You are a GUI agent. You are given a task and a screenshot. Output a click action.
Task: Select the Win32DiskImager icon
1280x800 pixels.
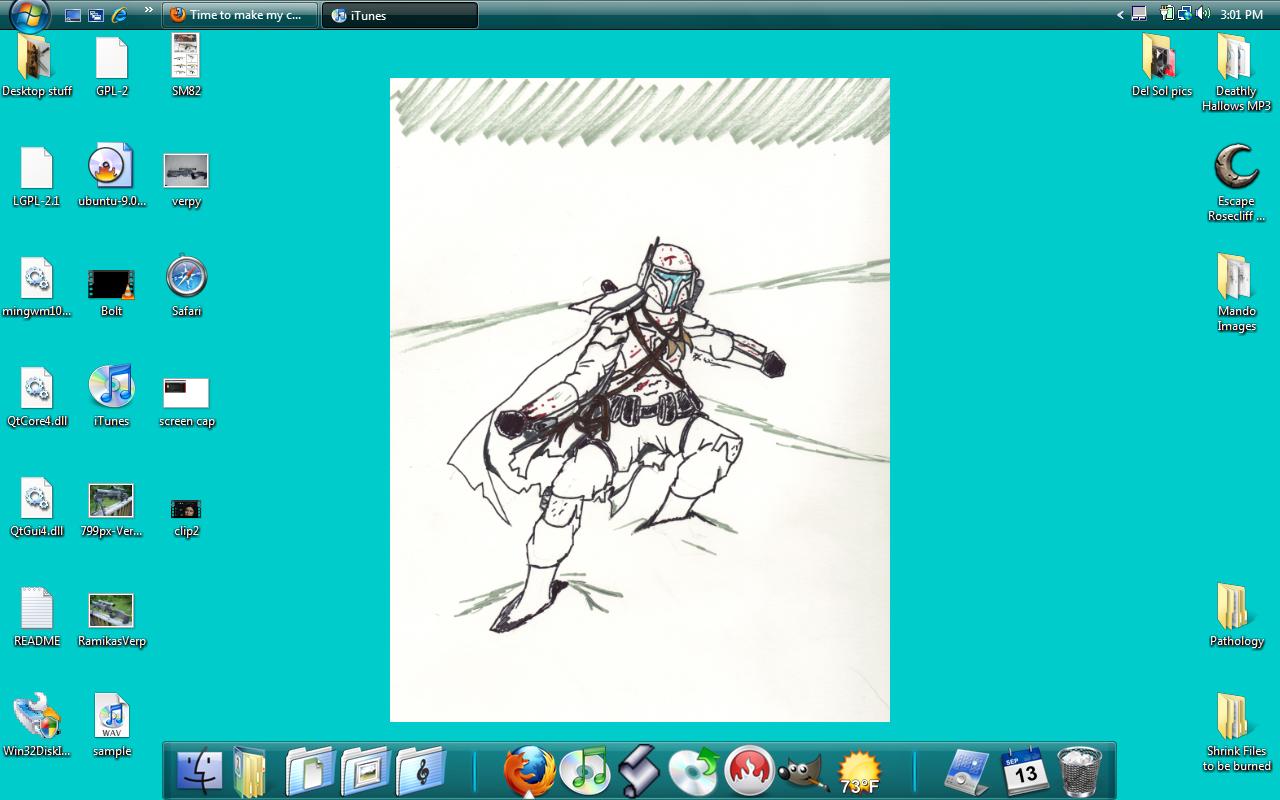pos(37,725)
